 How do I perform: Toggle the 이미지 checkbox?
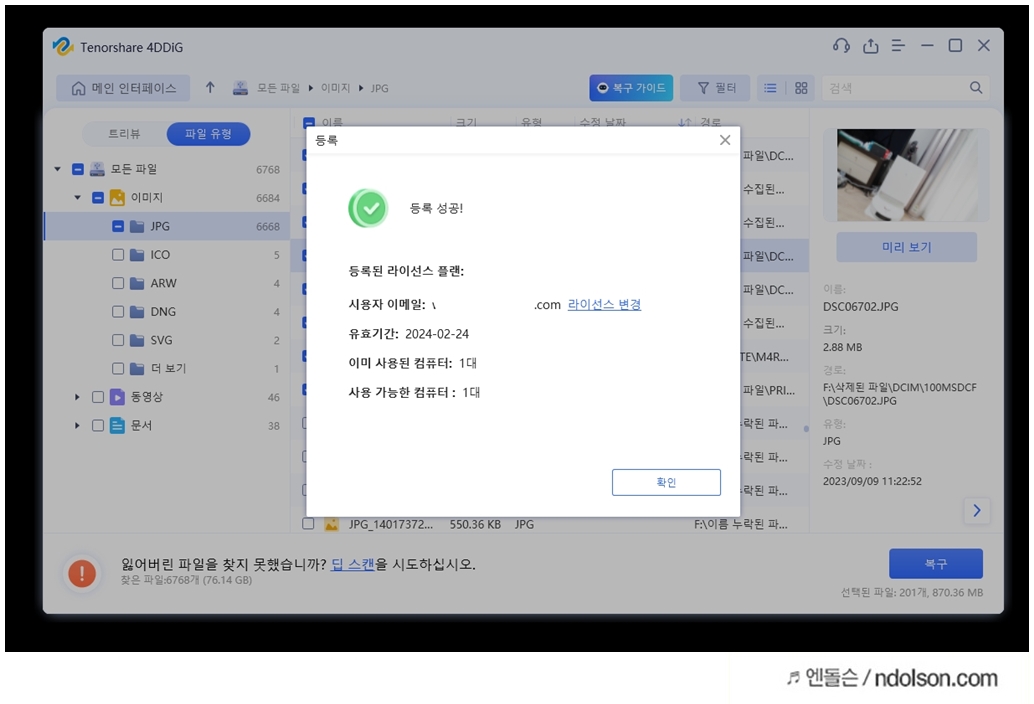[x=98, y=198]
